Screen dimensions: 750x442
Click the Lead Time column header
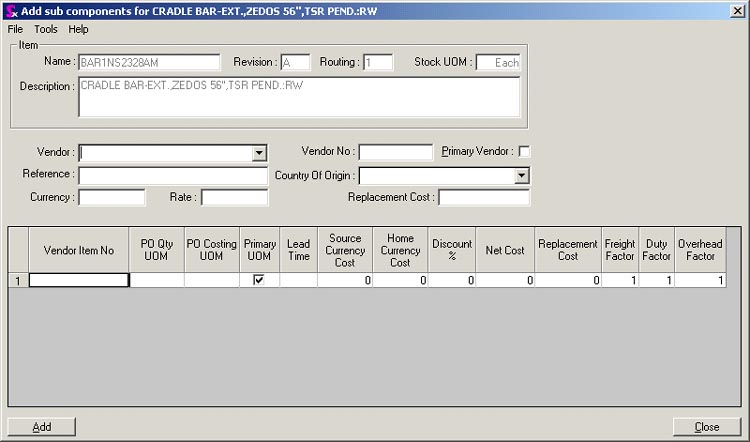click(x=298, y=250)
